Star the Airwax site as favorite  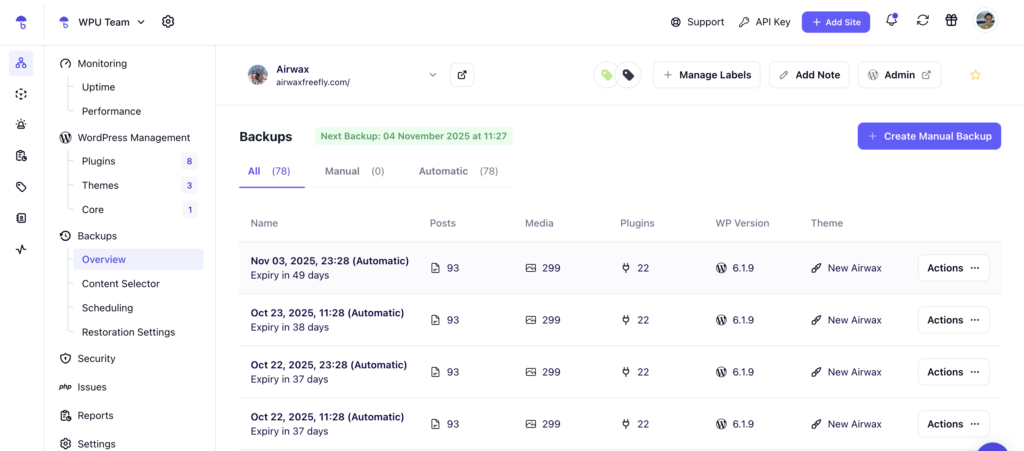975,75
